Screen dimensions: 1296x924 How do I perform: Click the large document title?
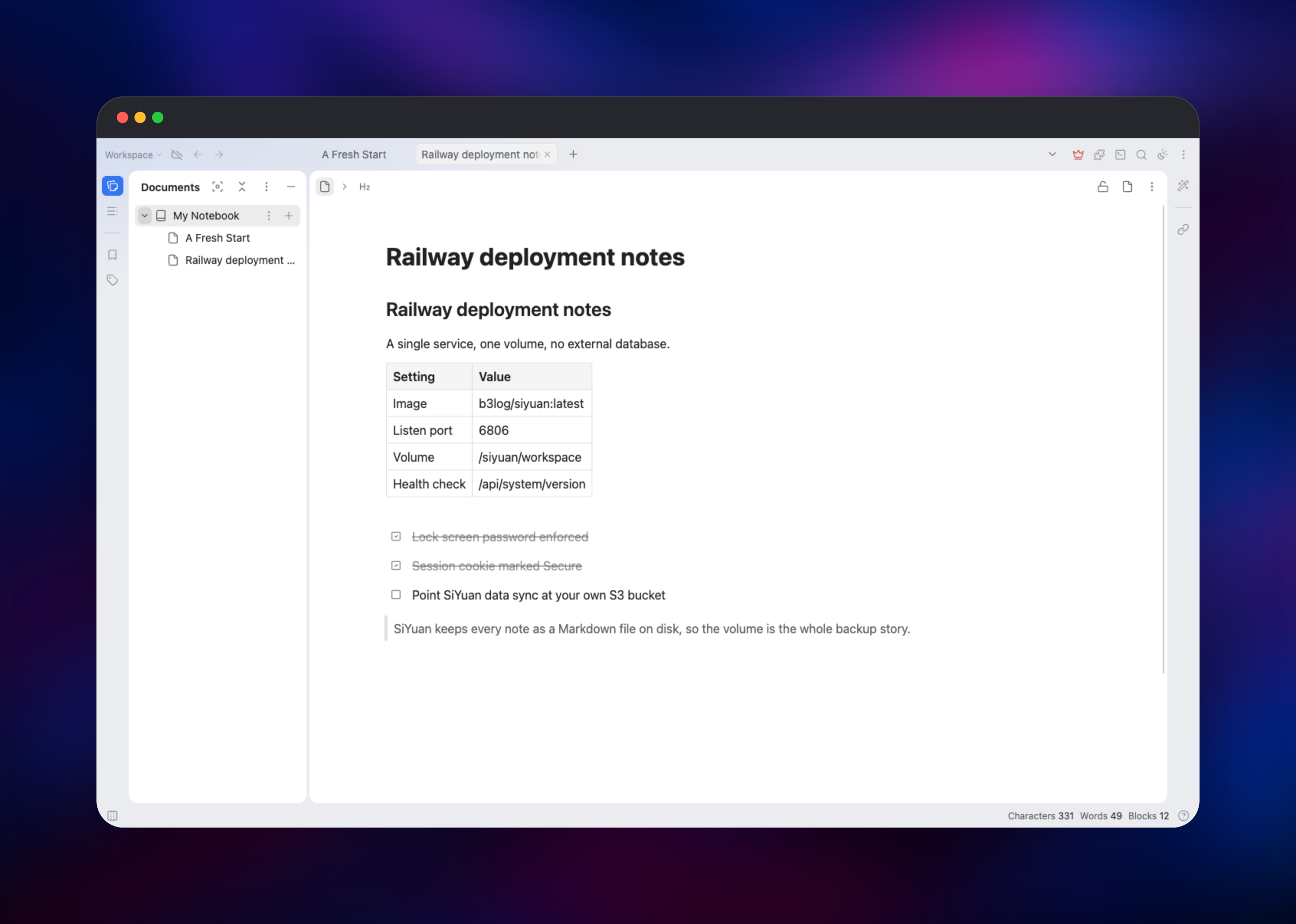click(x=535, y=257)
